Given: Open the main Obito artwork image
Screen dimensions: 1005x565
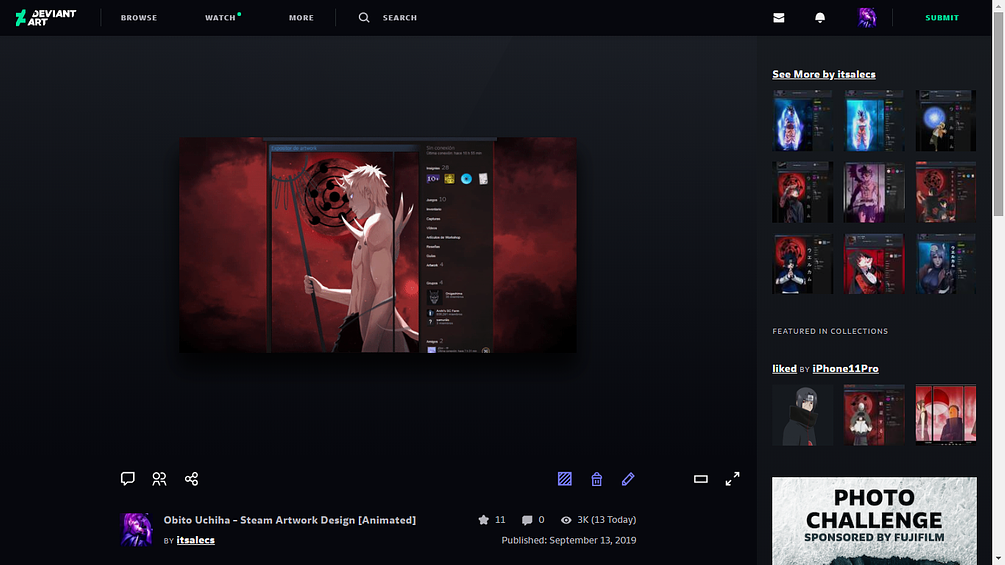Looking at the screenshot, I should [378, 245].
